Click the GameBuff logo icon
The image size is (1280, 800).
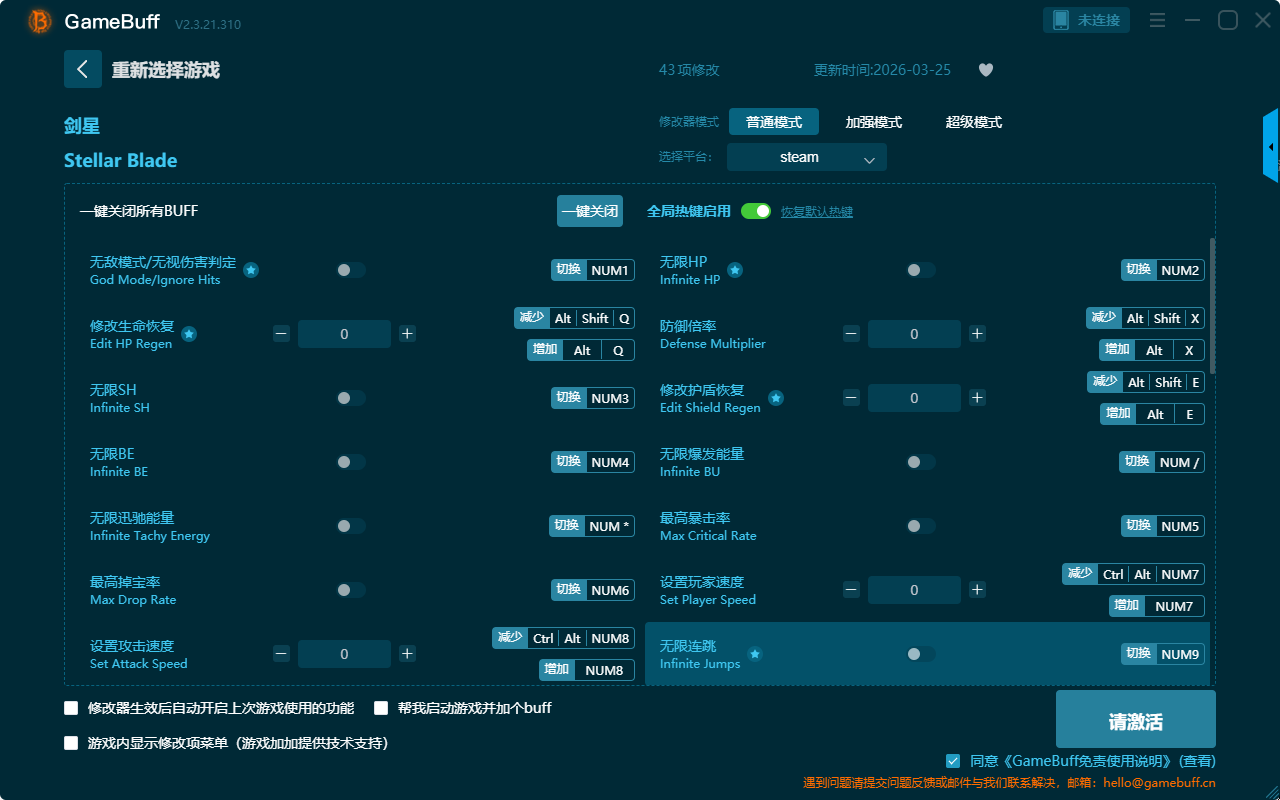click(x=40, y=21)
